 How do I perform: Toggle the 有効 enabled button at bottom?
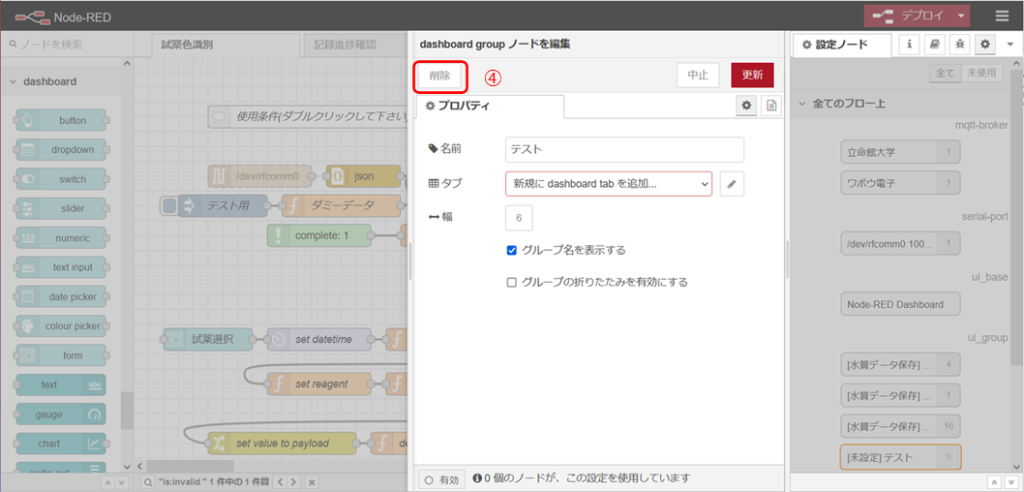440,480
